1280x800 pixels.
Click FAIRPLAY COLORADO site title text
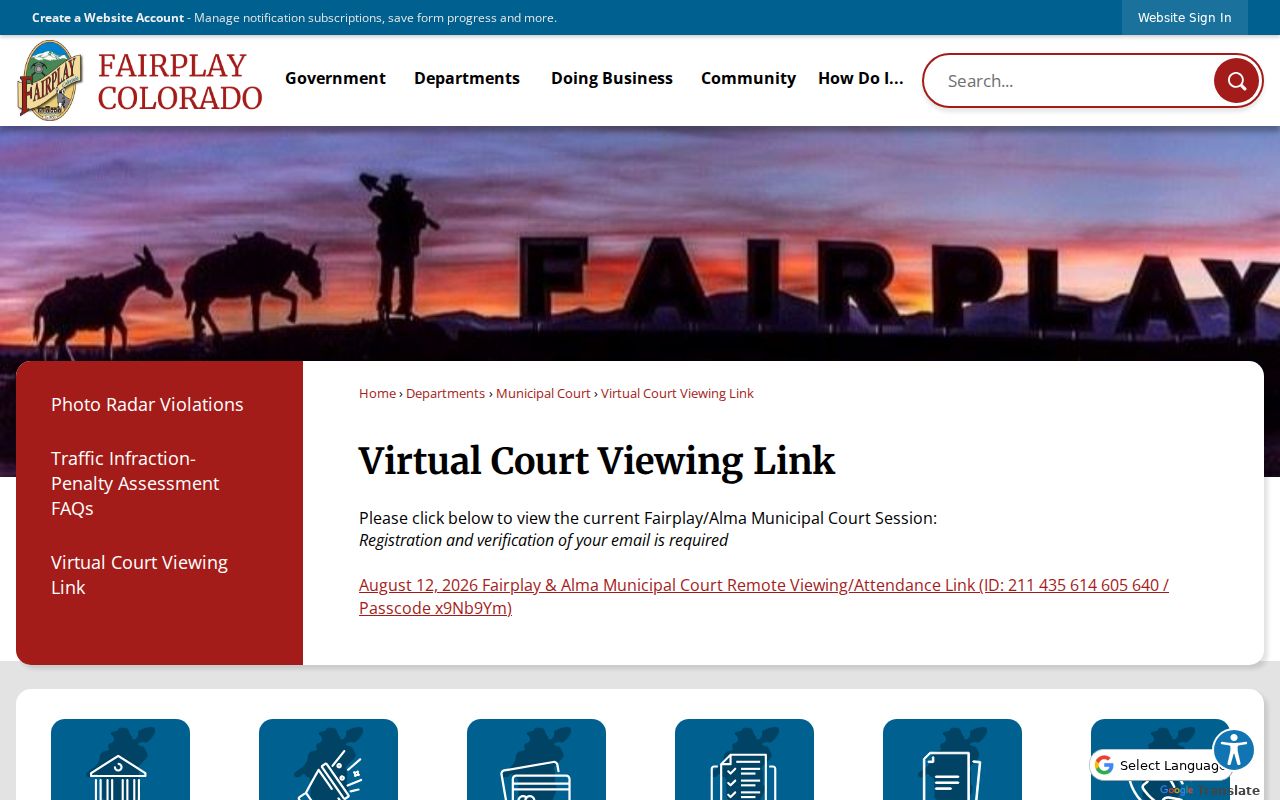(x=180, y=81)
